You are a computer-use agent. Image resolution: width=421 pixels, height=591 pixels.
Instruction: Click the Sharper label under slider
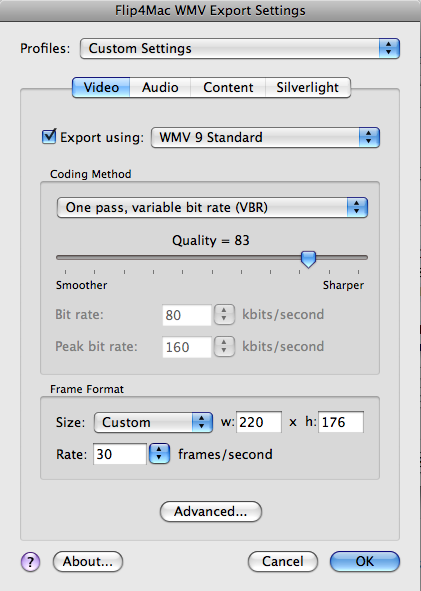point(343,285)
